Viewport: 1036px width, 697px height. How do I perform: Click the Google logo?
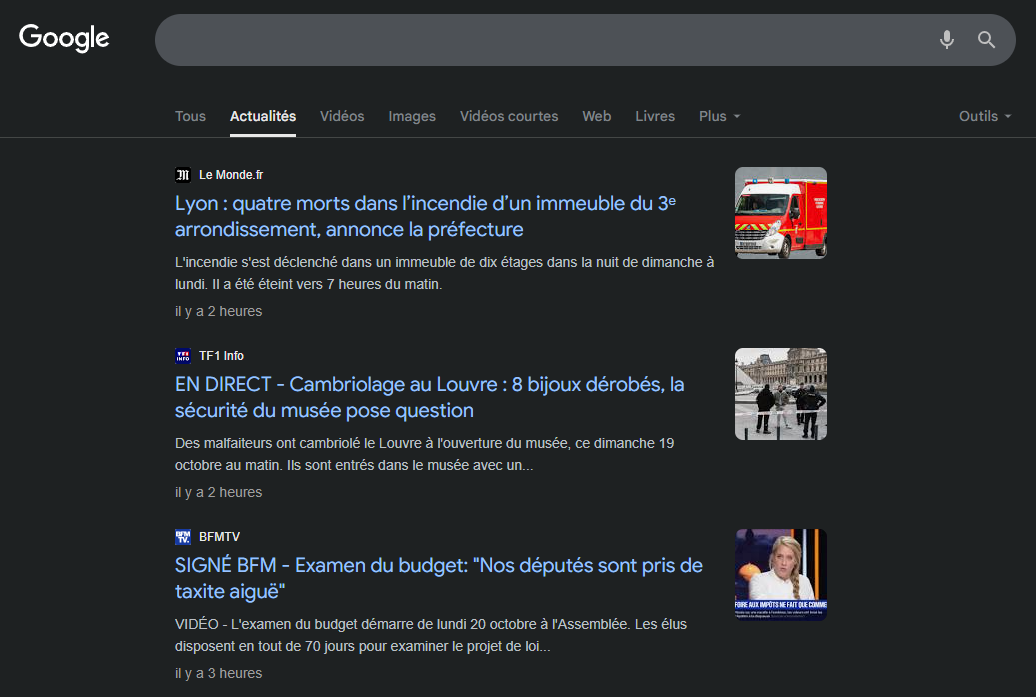(x=63, y=38)
